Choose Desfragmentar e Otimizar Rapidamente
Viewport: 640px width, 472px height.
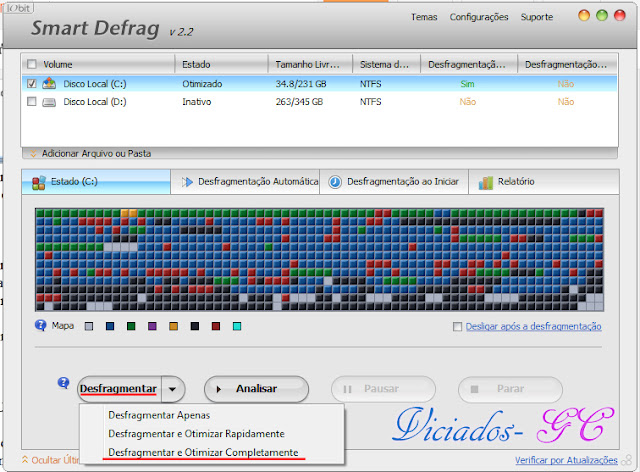click(196, 434)
